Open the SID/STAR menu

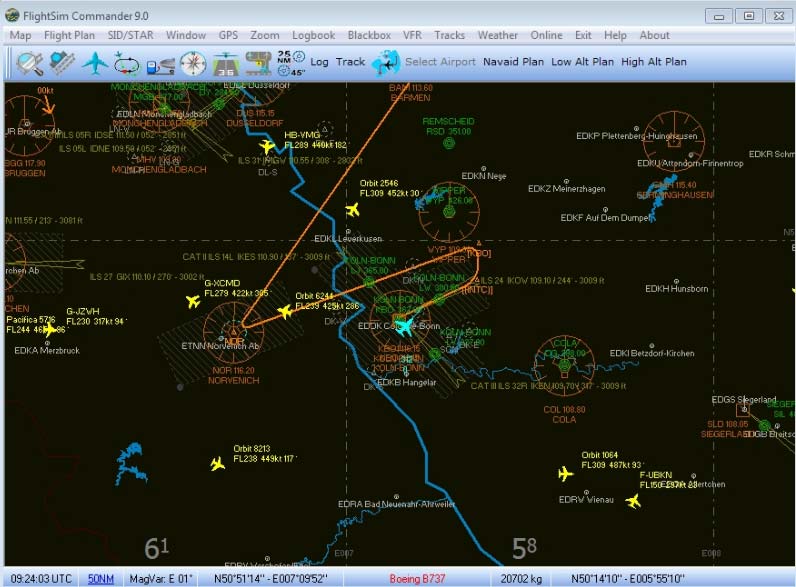point(130,35)
